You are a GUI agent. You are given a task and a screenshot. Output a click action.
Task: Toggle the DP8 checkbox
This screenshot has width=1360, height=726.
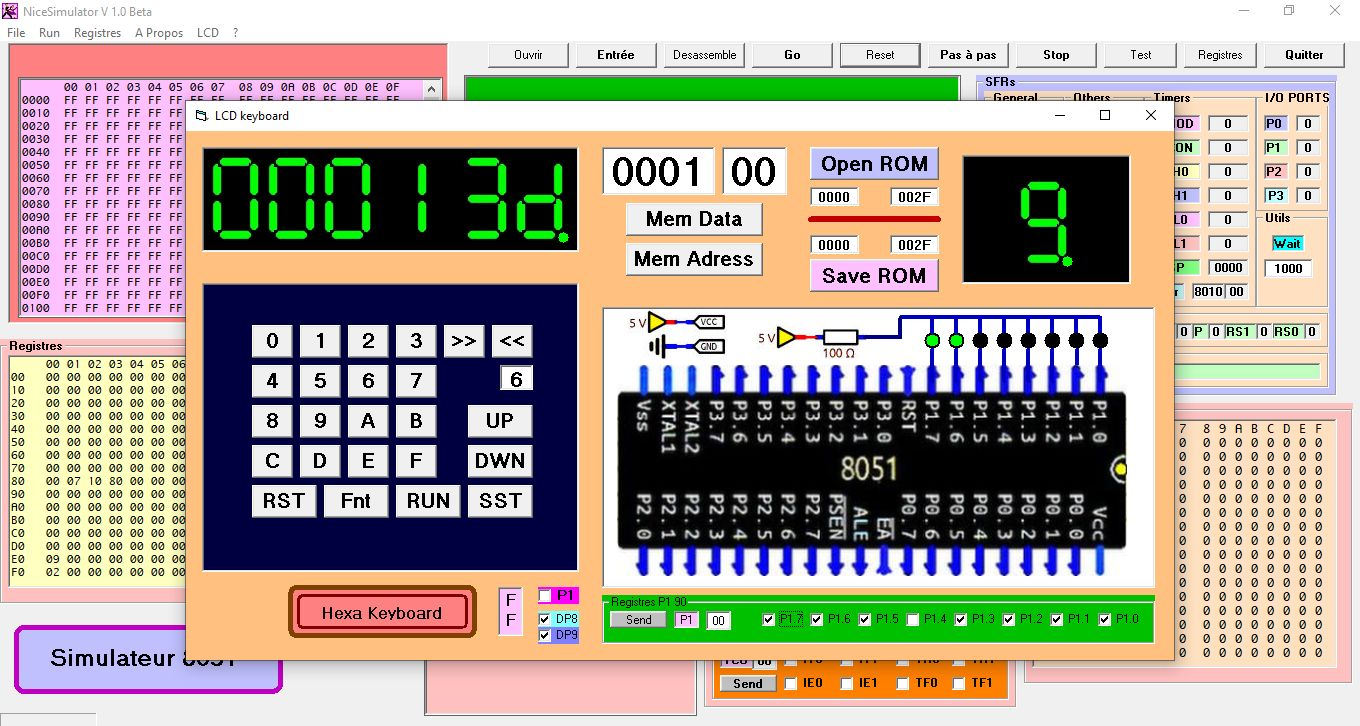tap(545, 619)
